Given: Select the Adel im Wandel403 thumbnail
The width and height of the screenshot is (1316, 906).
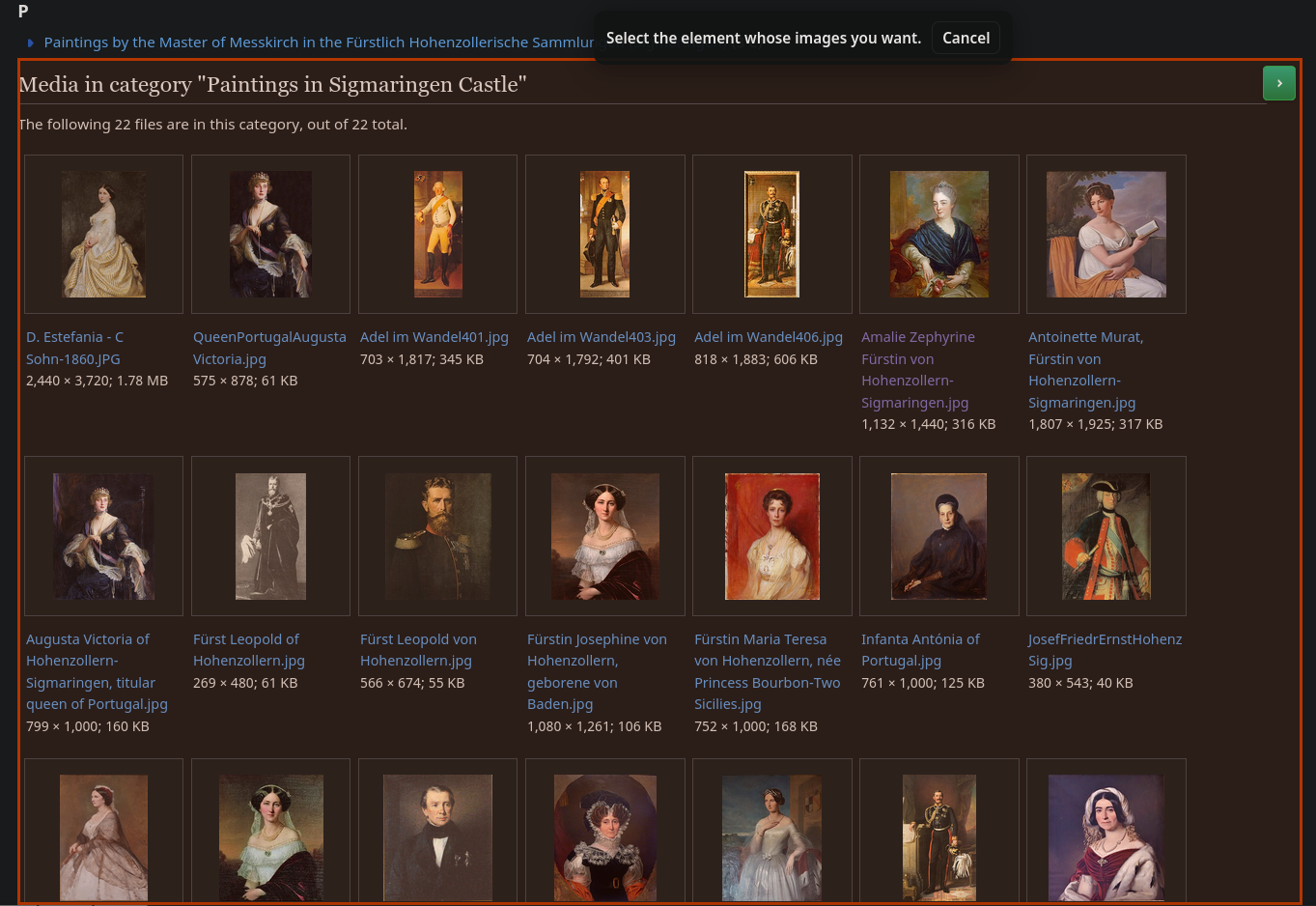Looking at the screenshot, I should click(604, 234).
